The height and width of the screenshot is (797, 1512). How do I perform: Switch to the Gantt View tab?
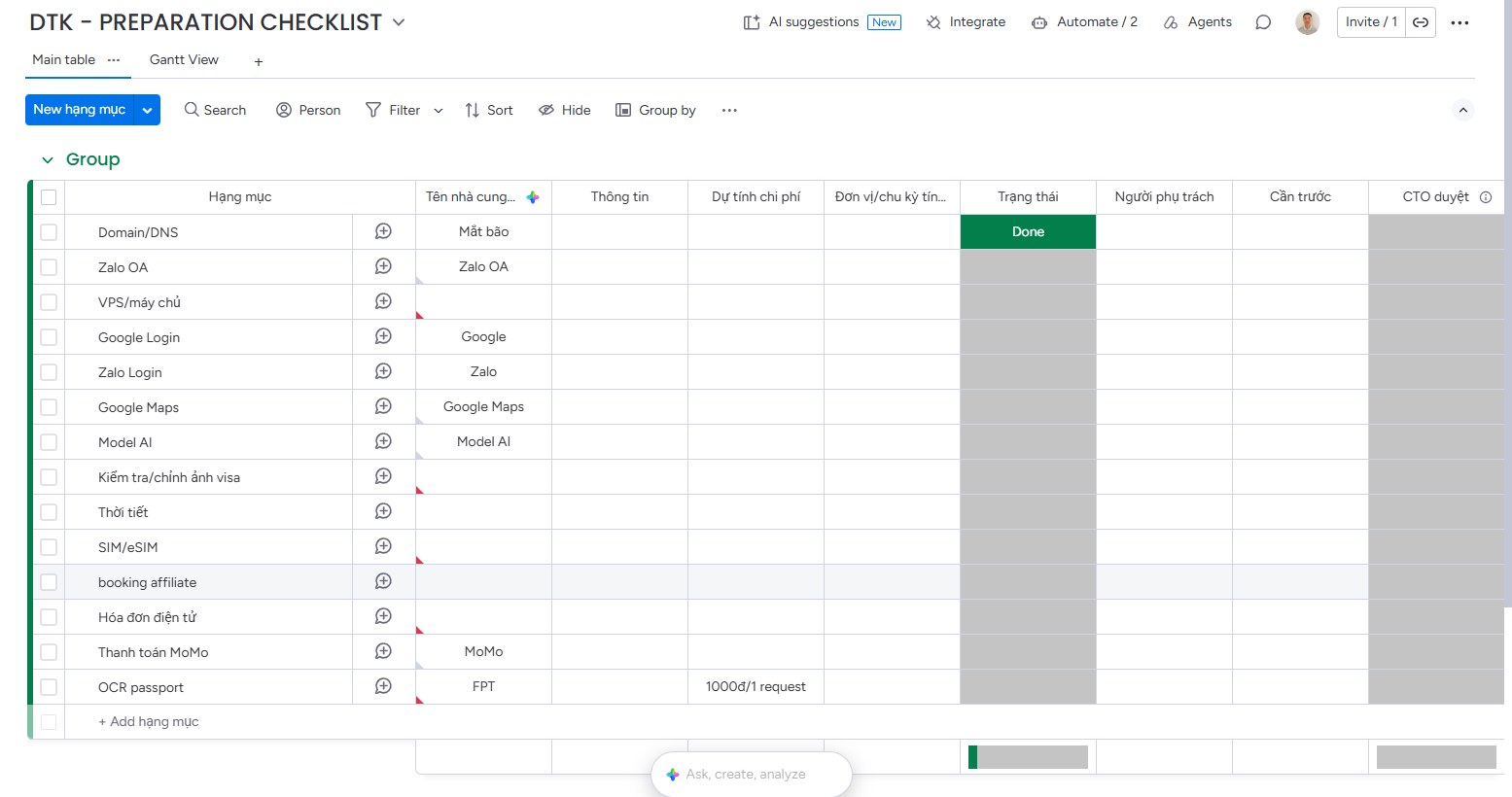(184, 60)
